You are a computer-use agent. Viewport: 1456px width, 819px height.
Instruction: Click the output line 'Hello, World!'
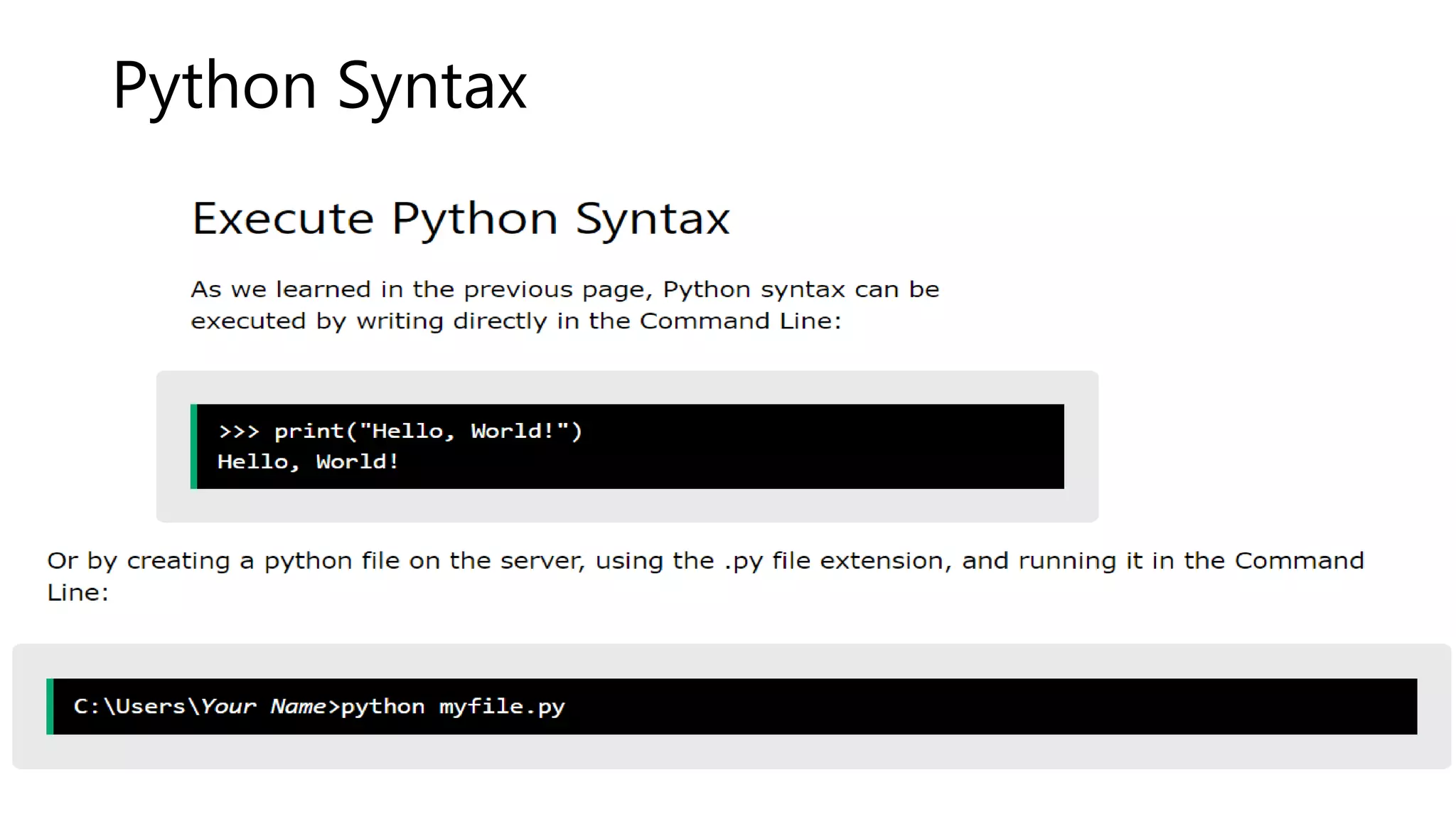[x=308, y=462]
